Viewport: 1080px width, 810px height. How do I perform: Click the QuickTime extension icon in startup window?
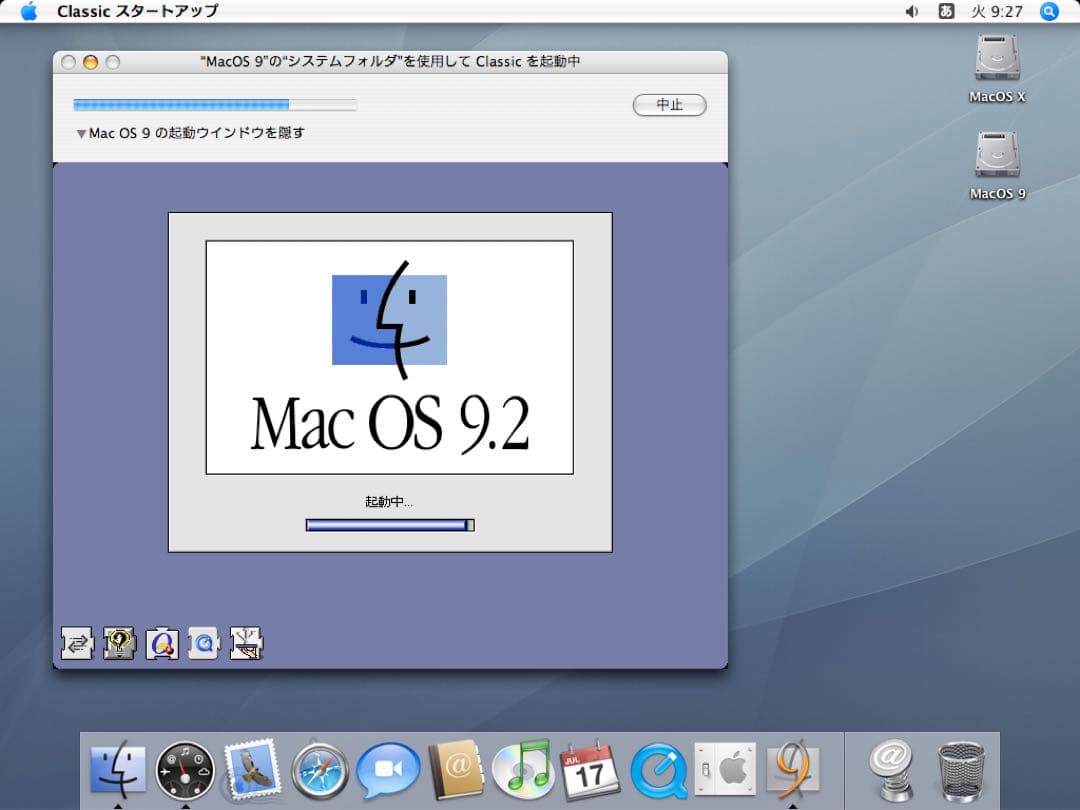click(x=204, y=643)
